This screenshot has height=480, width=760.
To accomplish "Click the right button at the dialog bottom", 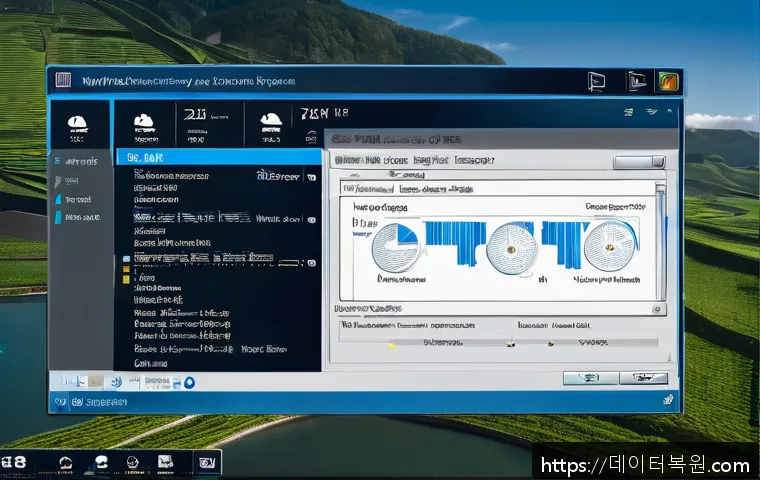I will tap(643, 378).
